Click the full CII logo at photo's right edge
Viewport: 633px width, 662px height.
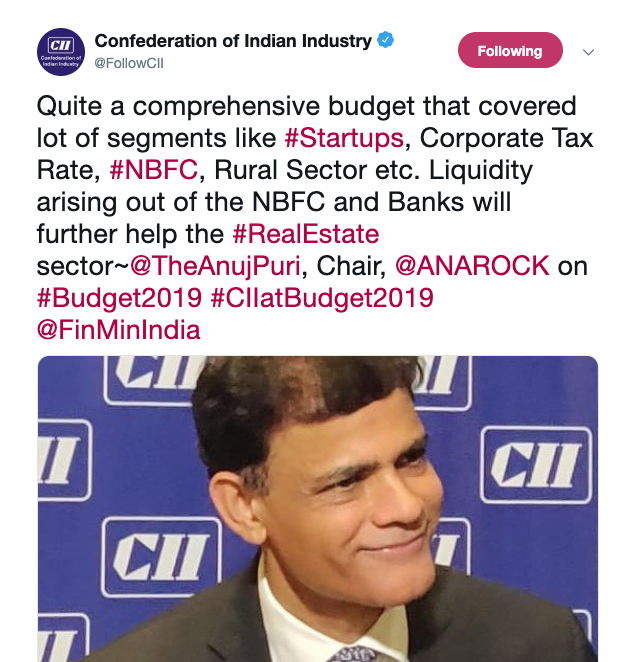(x=536, y=465)
